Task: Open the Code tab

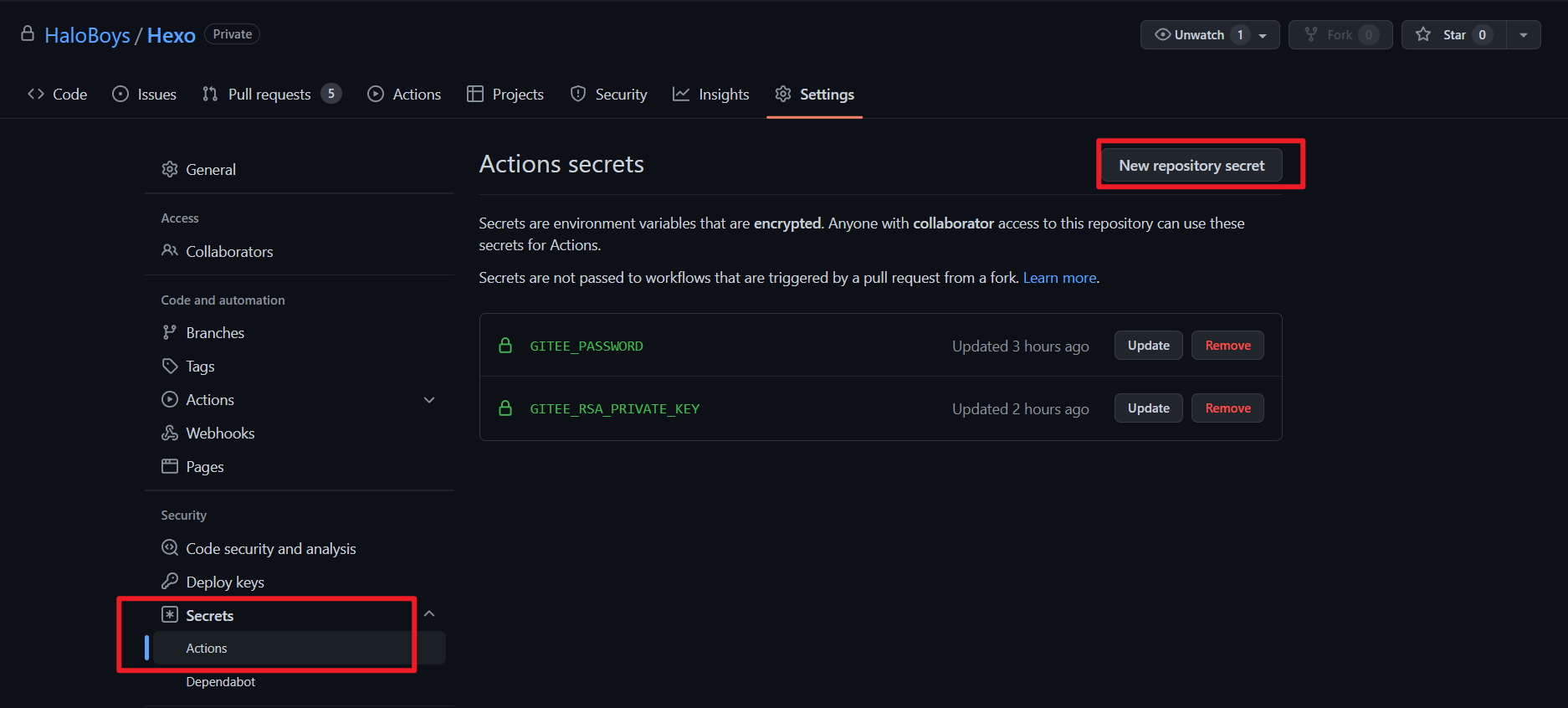Action: (58, 94)
